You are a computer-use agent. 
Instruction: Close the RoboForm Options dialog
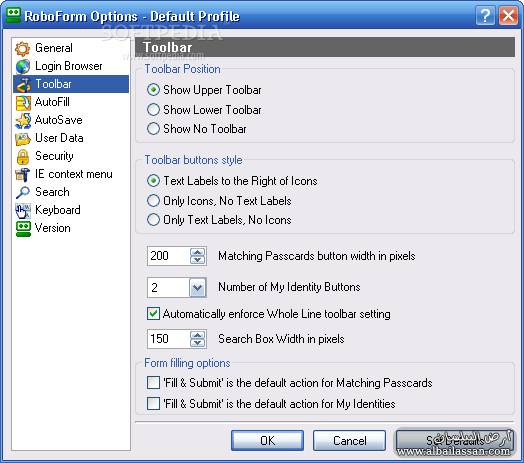(508, 16)
